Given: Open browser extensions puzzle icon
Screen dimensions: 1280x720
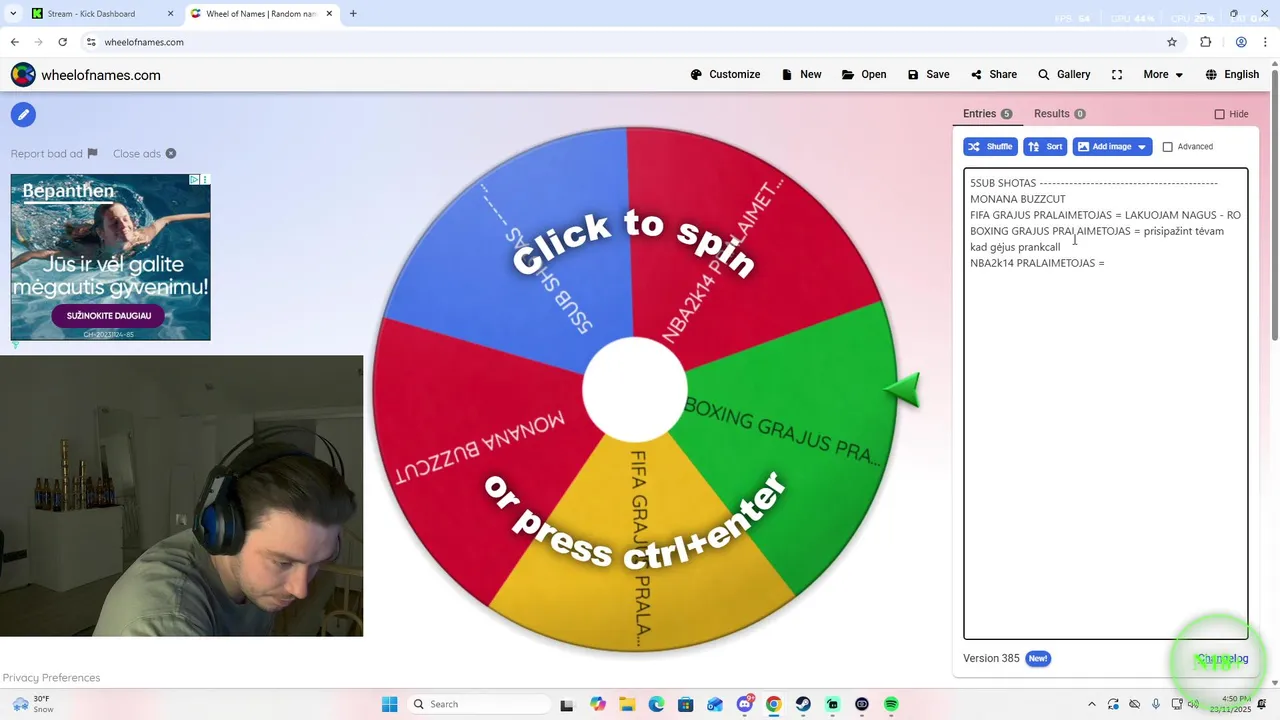Looking at the screenshot, I should coord(1205,42).
